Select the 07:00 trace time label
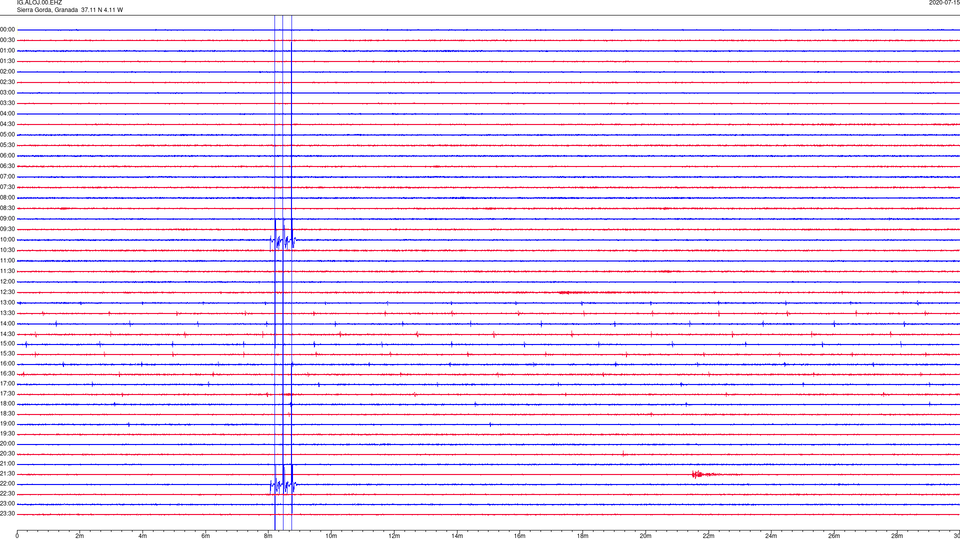The height and width of the screenshot is (540, 960). [x=8, y=177]
